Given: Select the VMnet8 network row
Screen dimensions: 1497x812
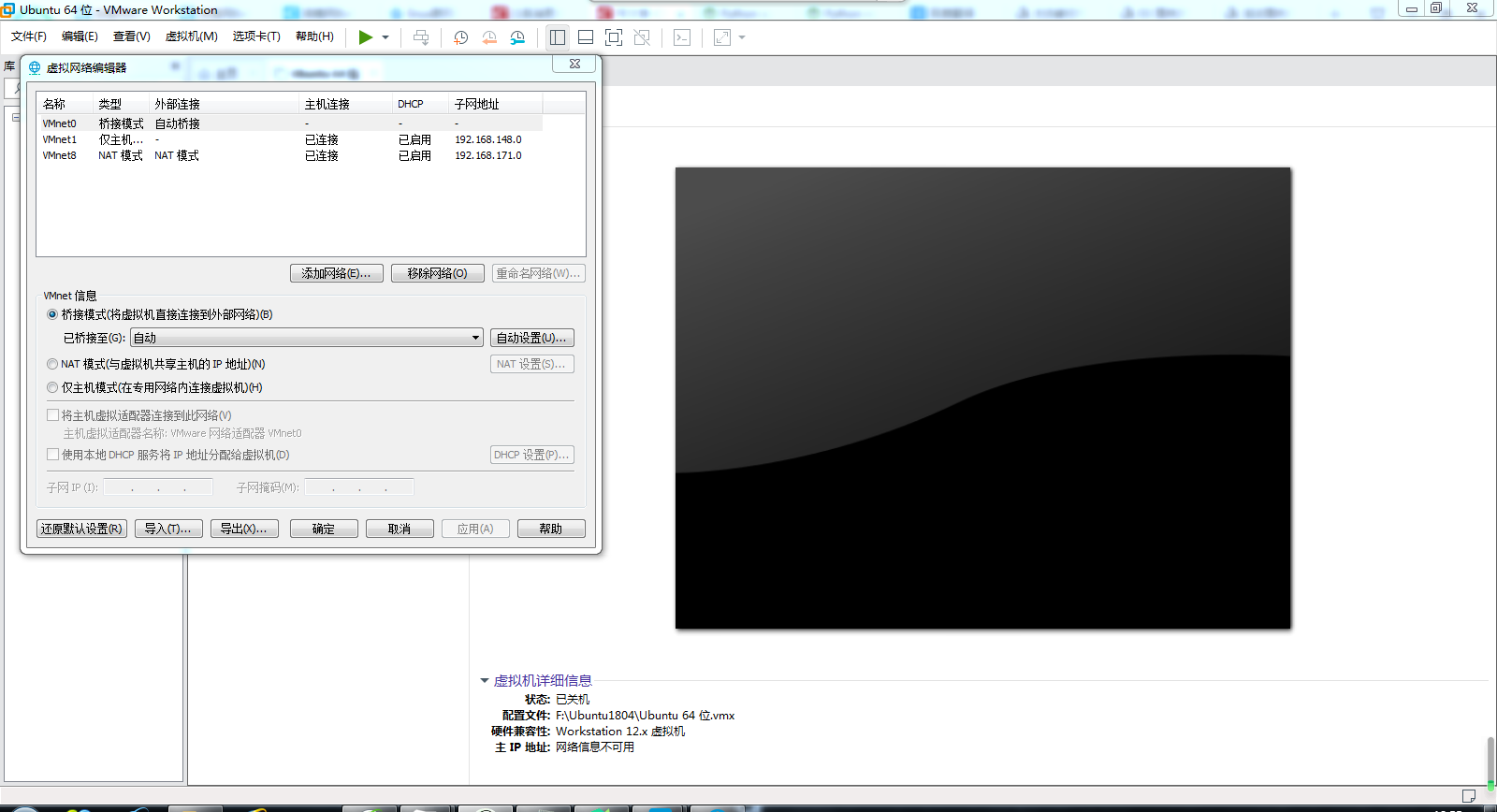Looking at the screenshot, I should click(x=290, y=155).
